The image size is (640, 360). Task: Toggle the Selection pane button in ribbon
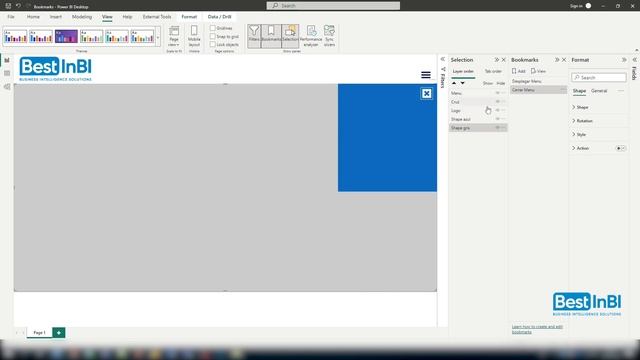click(290, 36)
